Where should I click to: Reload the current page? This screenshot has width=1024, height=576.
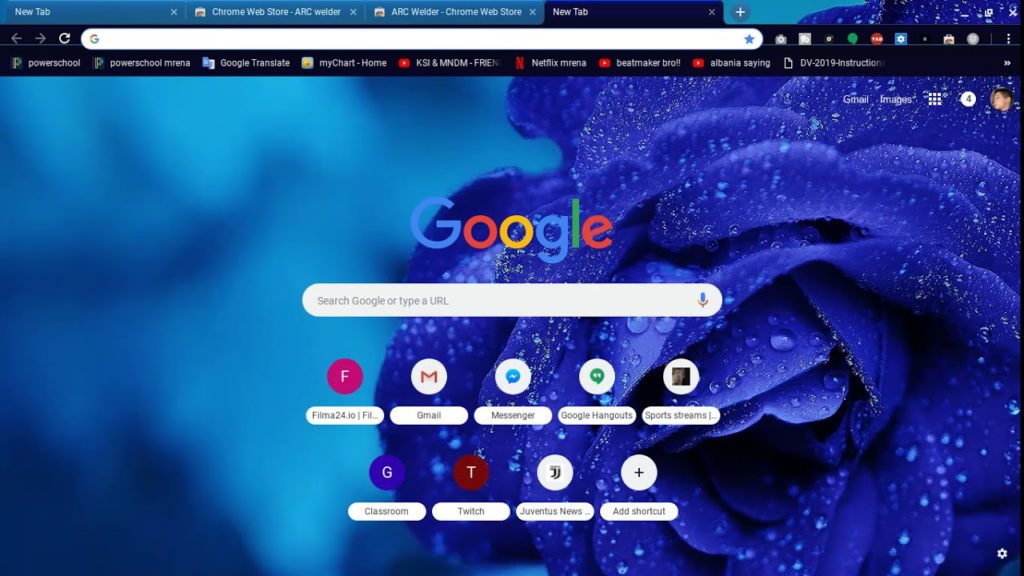(x=64, y=39)
